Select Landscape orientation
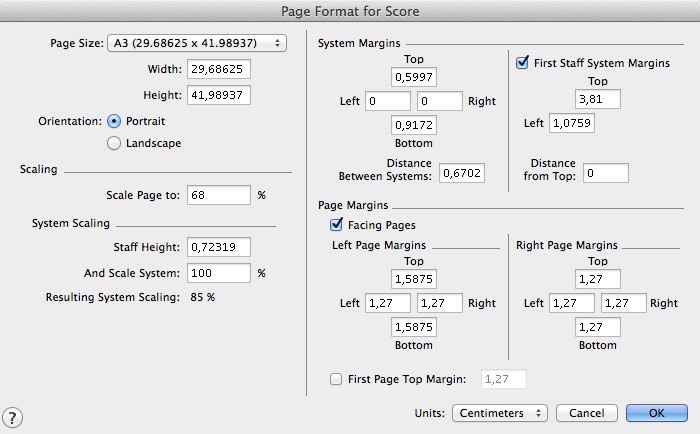 (114, 143)
